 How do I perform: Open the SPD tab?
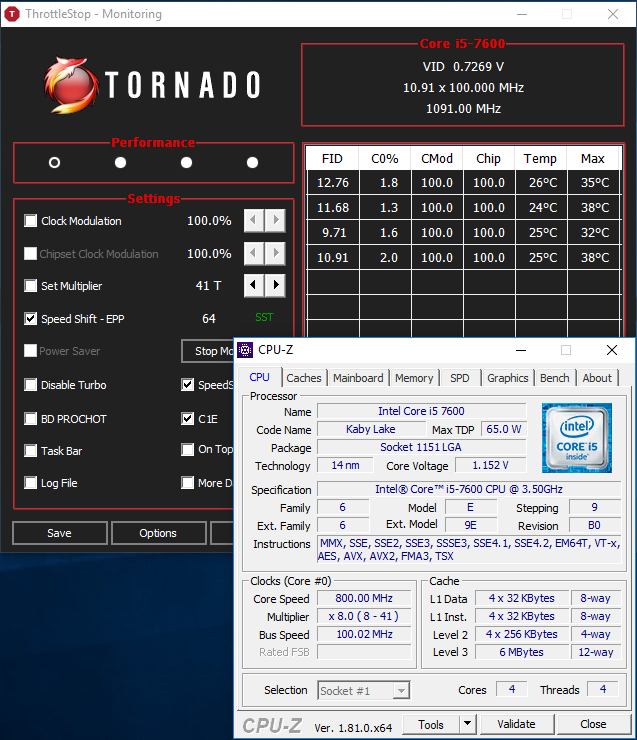[460, 378]
